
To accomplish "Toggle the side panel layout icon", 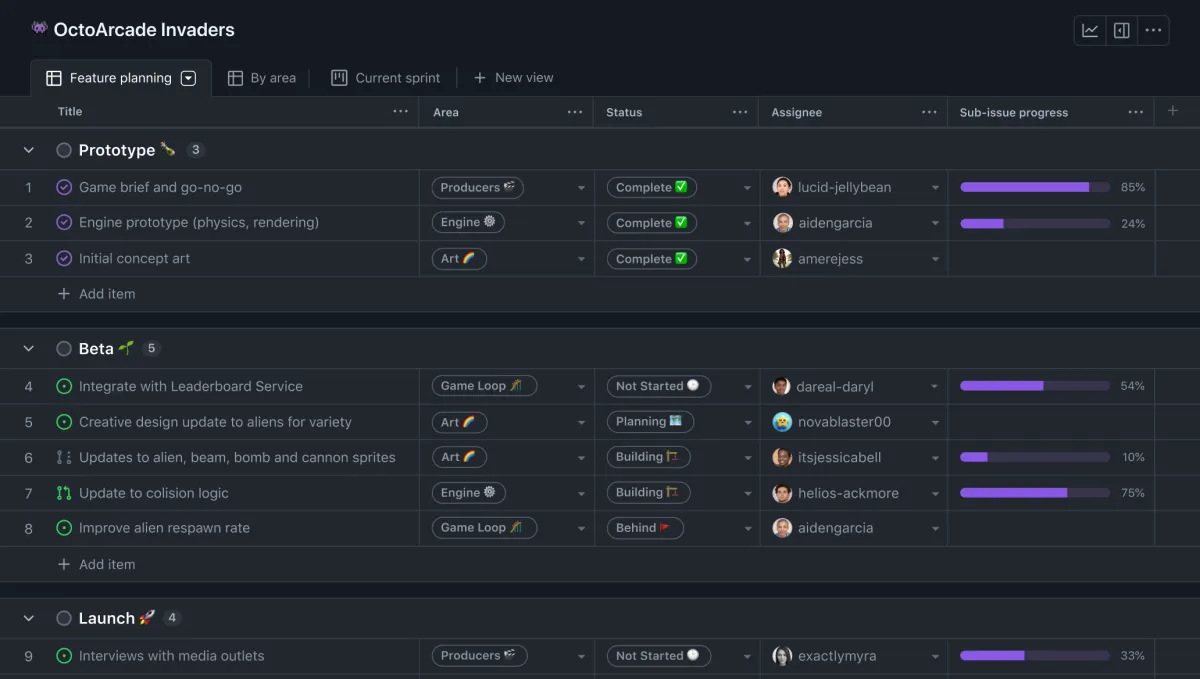I will pos(1122,30).
